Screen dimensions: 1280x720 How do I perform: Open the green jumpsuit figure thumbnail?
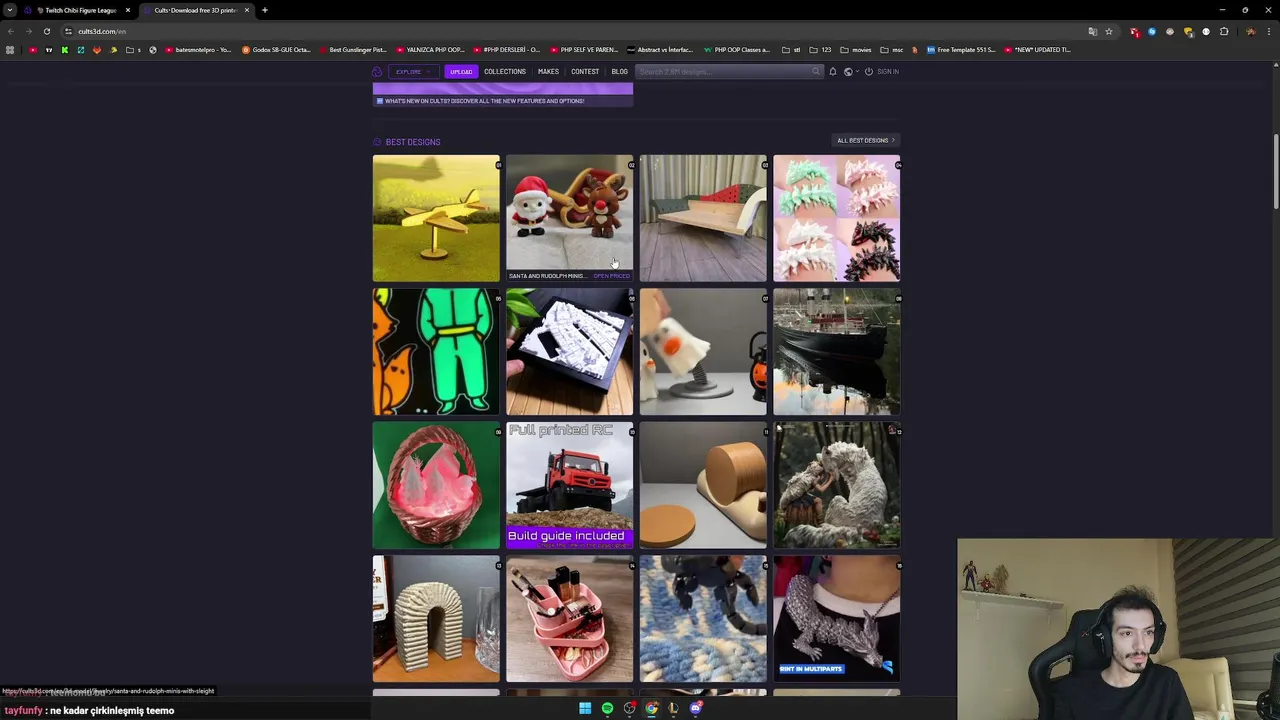[x=436, y=352]
